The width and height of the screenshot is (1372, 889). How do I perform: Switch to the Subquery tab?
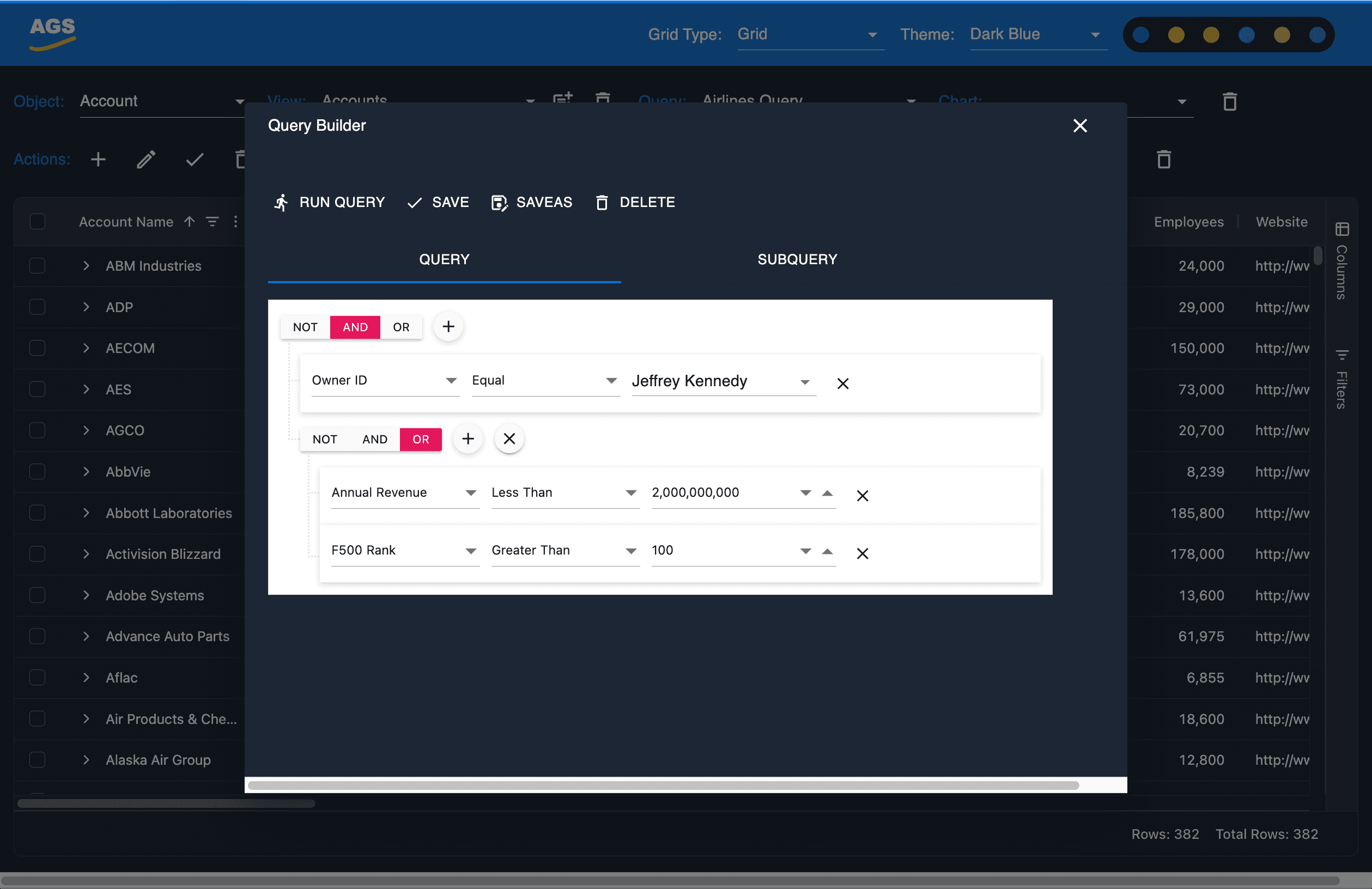coord(797,259)
